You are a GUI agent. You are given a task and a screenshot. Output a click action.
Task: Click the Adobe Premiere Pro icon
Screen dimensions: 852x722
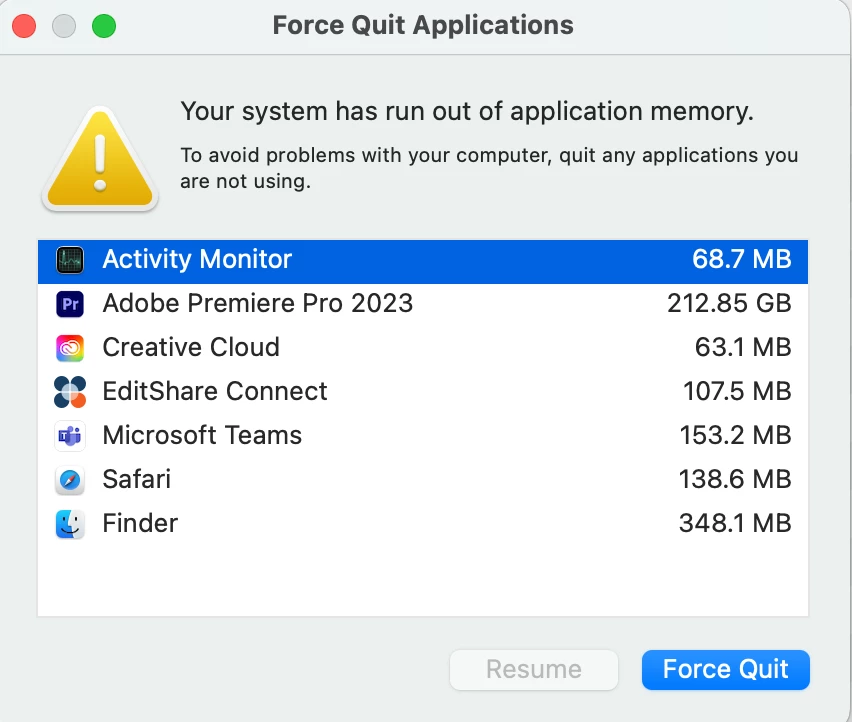tap(70, 304)
